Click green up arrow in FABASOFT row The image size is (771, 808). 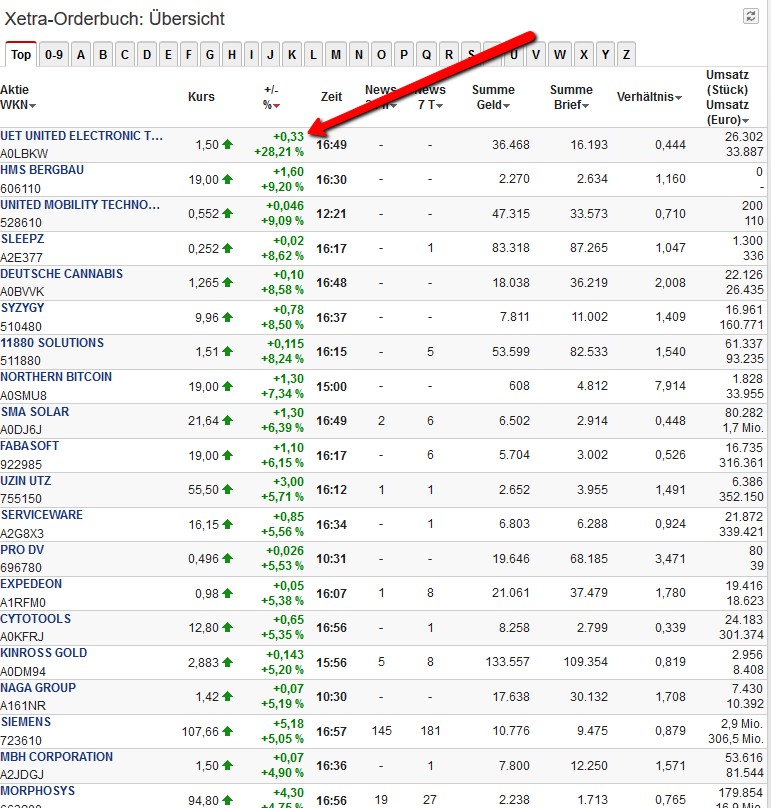pos(228,456)
